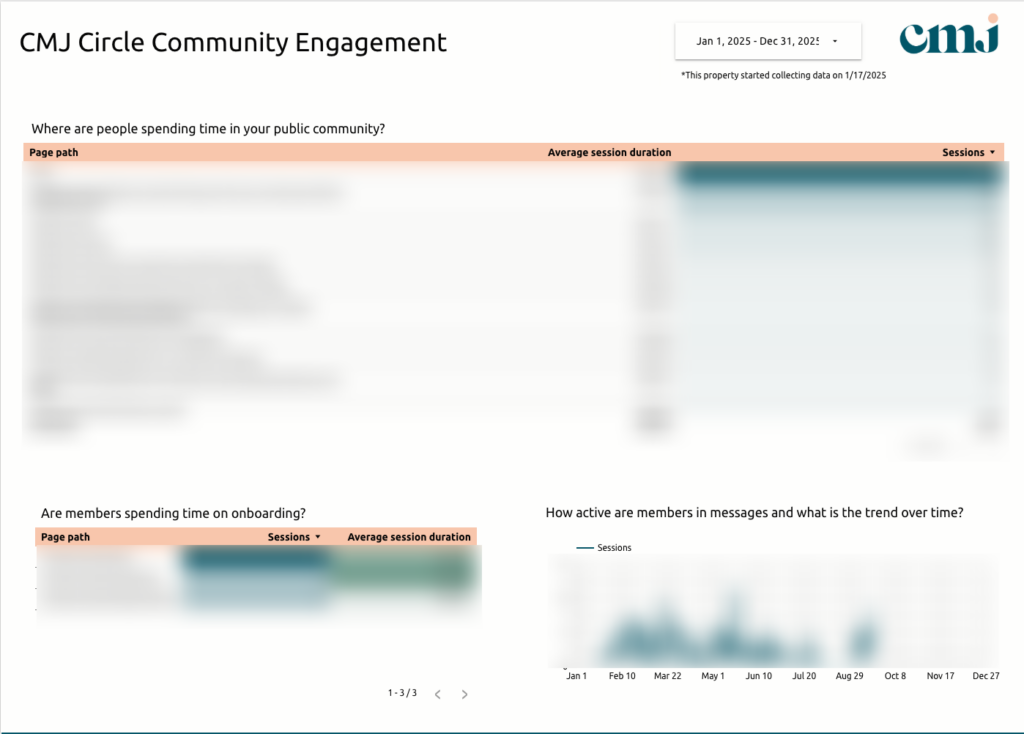The width and height of the screenshot is (1024, 734).
Task: Click the Aug 29 axis label
Action: pyautogui.click(x=849, y=676)
